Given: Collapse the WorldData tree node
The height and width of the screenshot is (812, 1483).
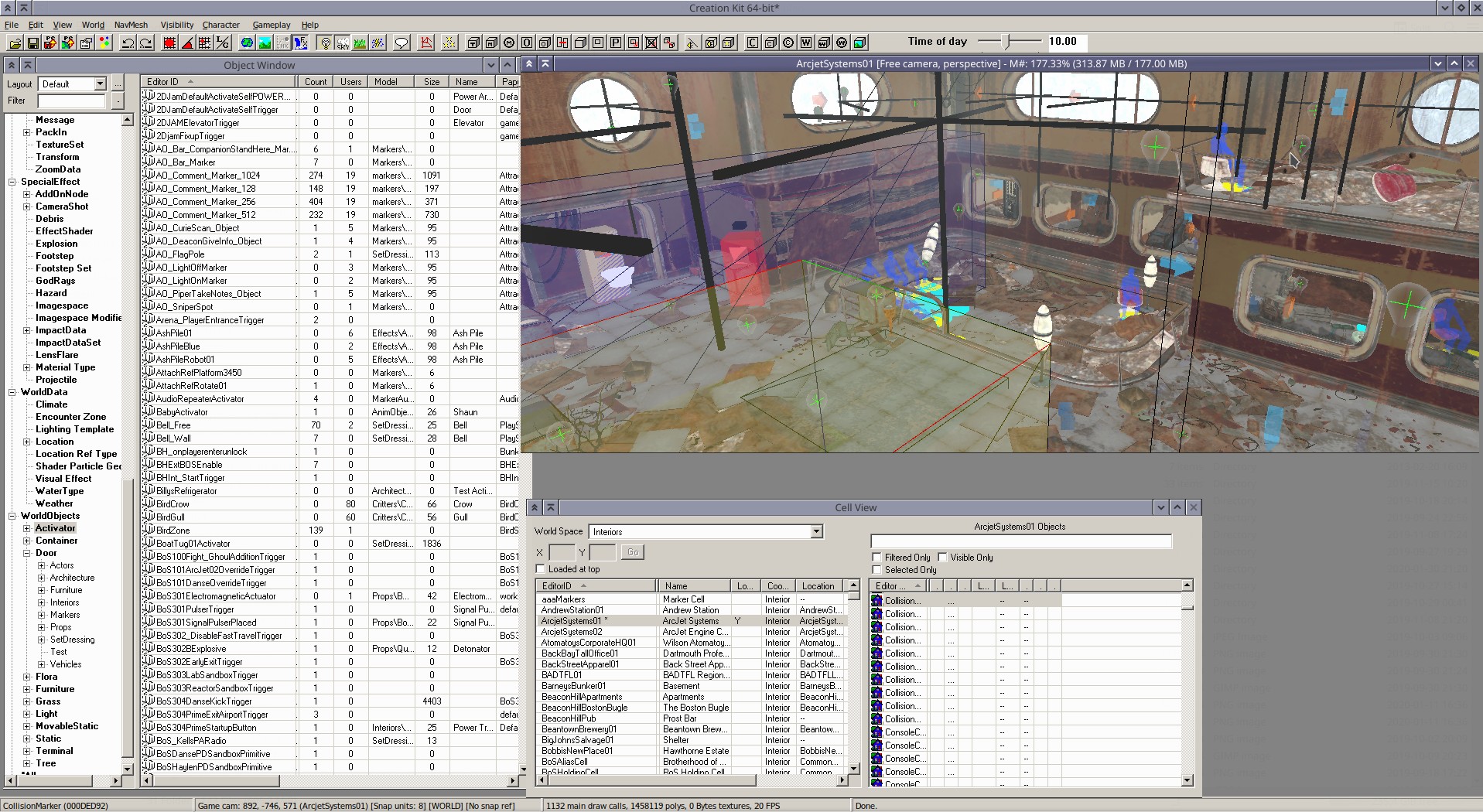Looking at the screenshot, I should click(12, 392).
